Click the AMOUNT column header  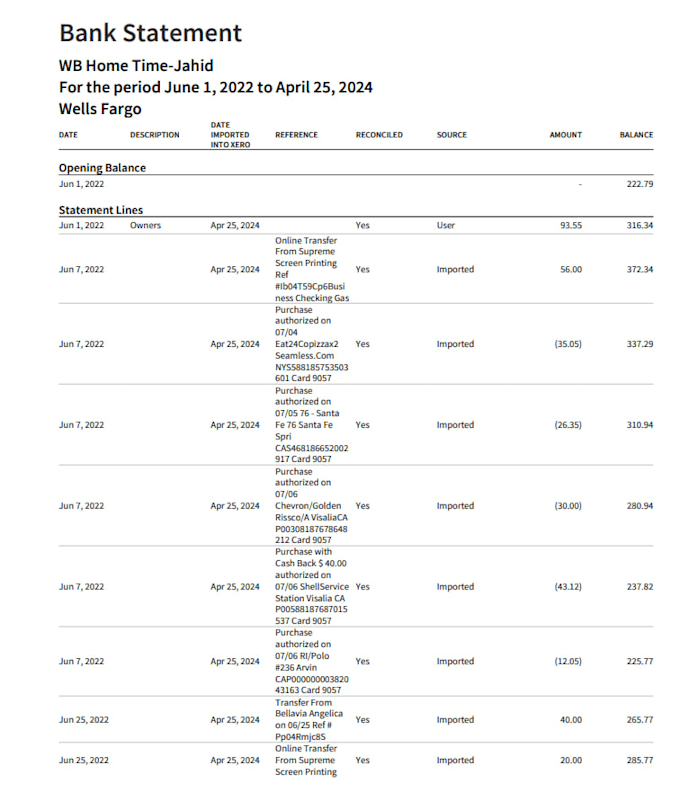566,135
